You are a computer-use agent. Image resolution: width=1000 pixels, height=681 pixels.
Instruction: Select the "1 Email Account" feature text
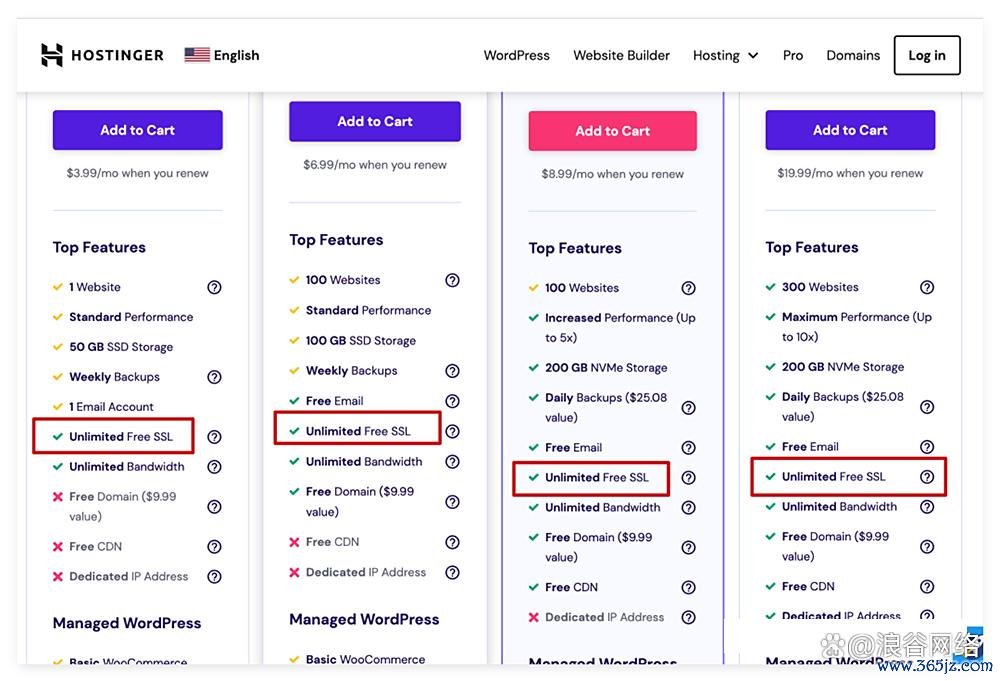tap(112, 407)
